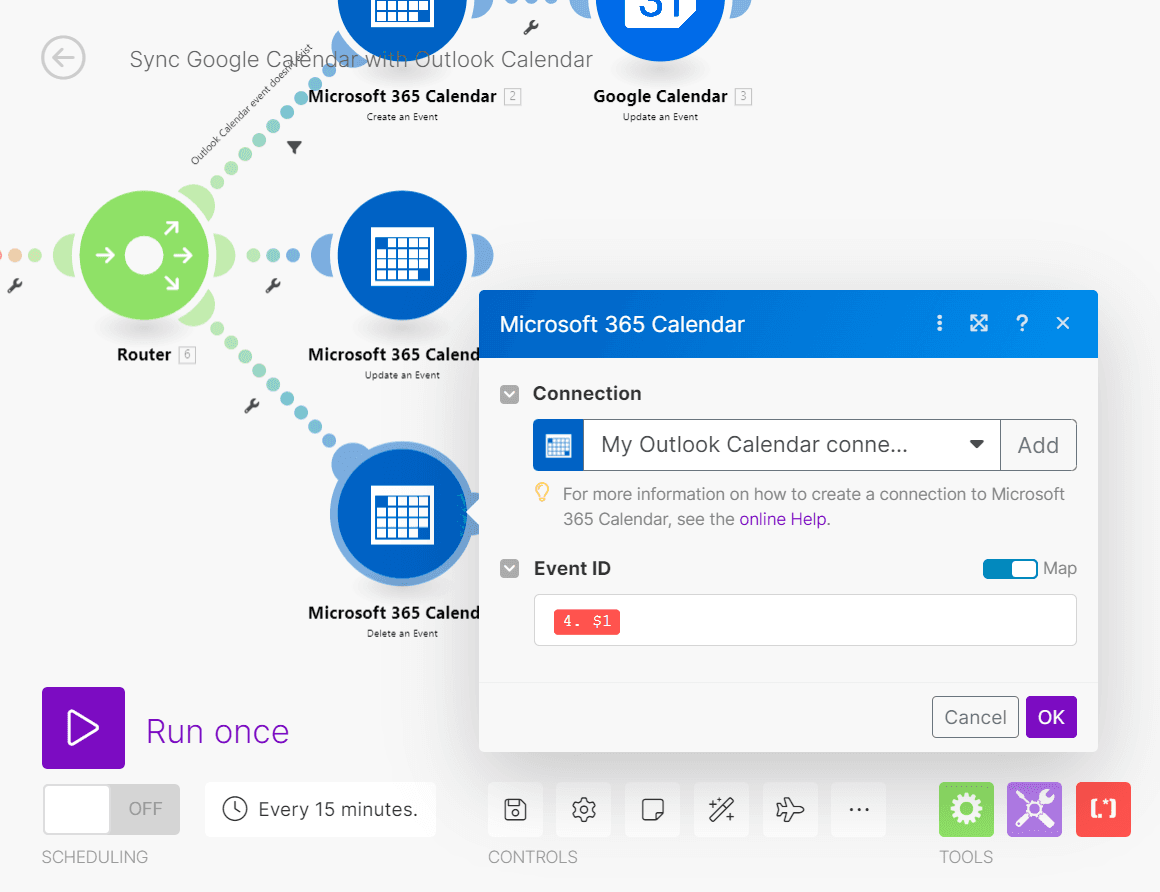Collapse the Connection section chevron
The image size is (1160, 892).
(509, 394)
